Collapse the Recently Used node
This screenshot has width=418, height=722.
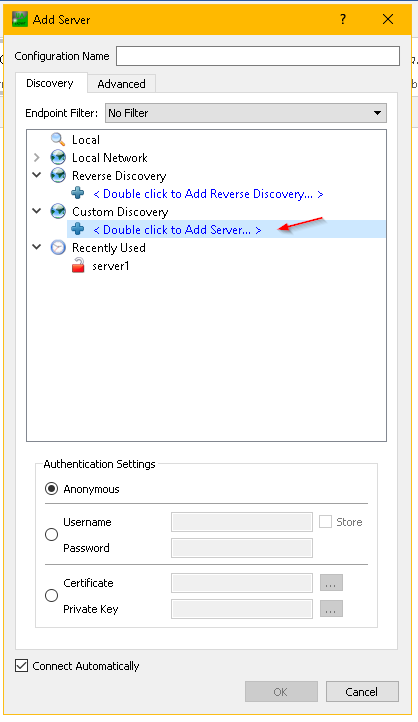(x=37, y=247)
